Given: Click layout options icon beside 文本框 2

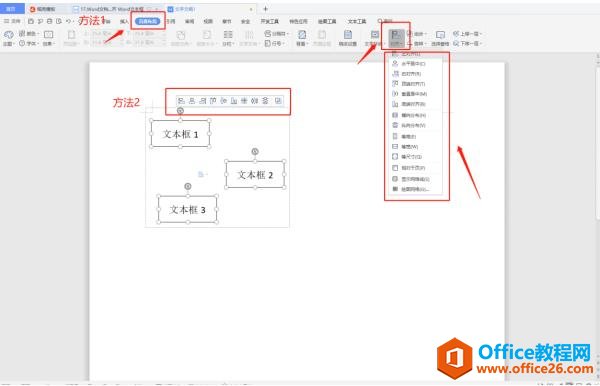Looking at the screenshot, I should [x=202, y=174].
